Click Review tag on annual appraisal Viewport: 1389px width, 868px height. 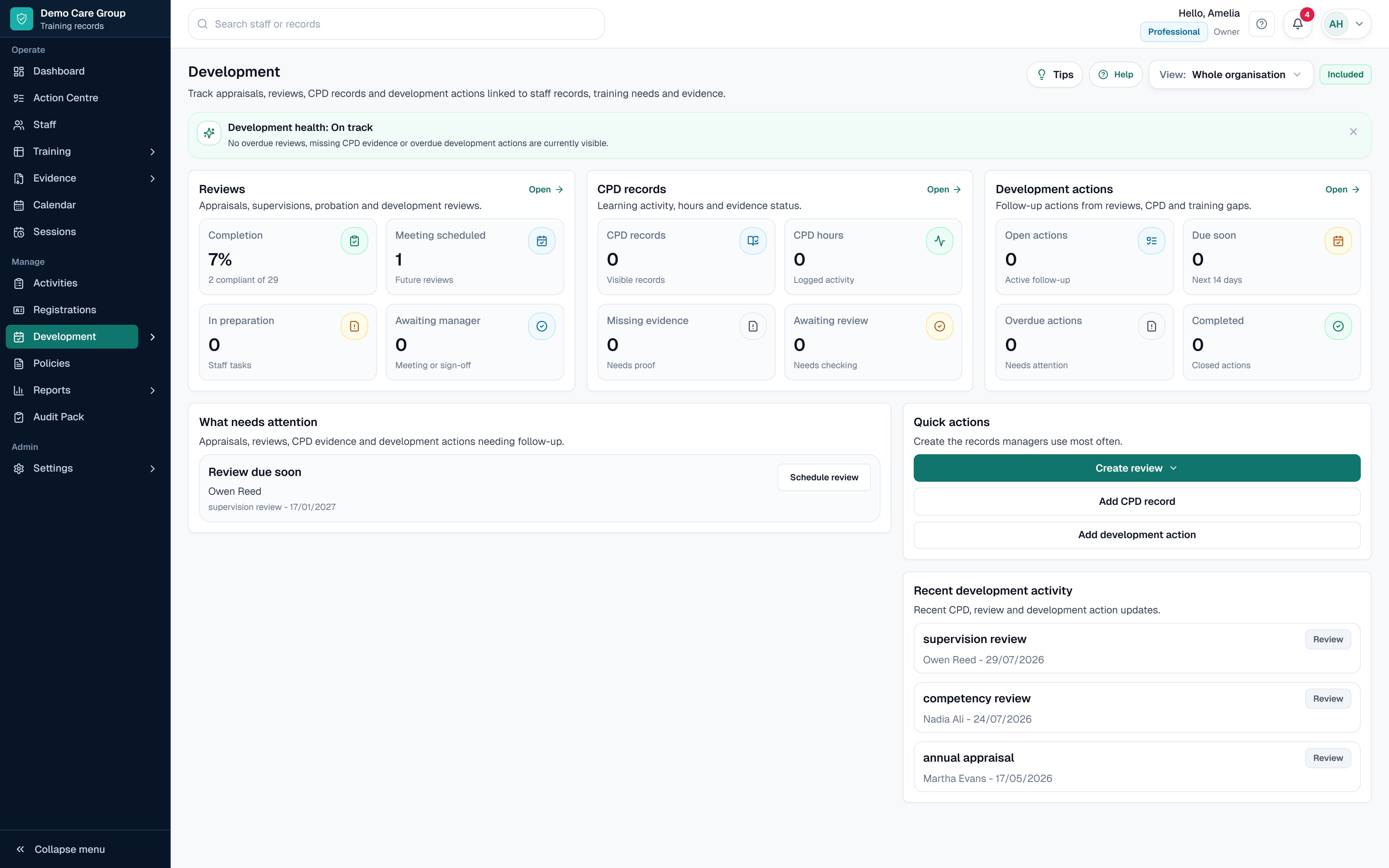click(x=1328, y=758)
